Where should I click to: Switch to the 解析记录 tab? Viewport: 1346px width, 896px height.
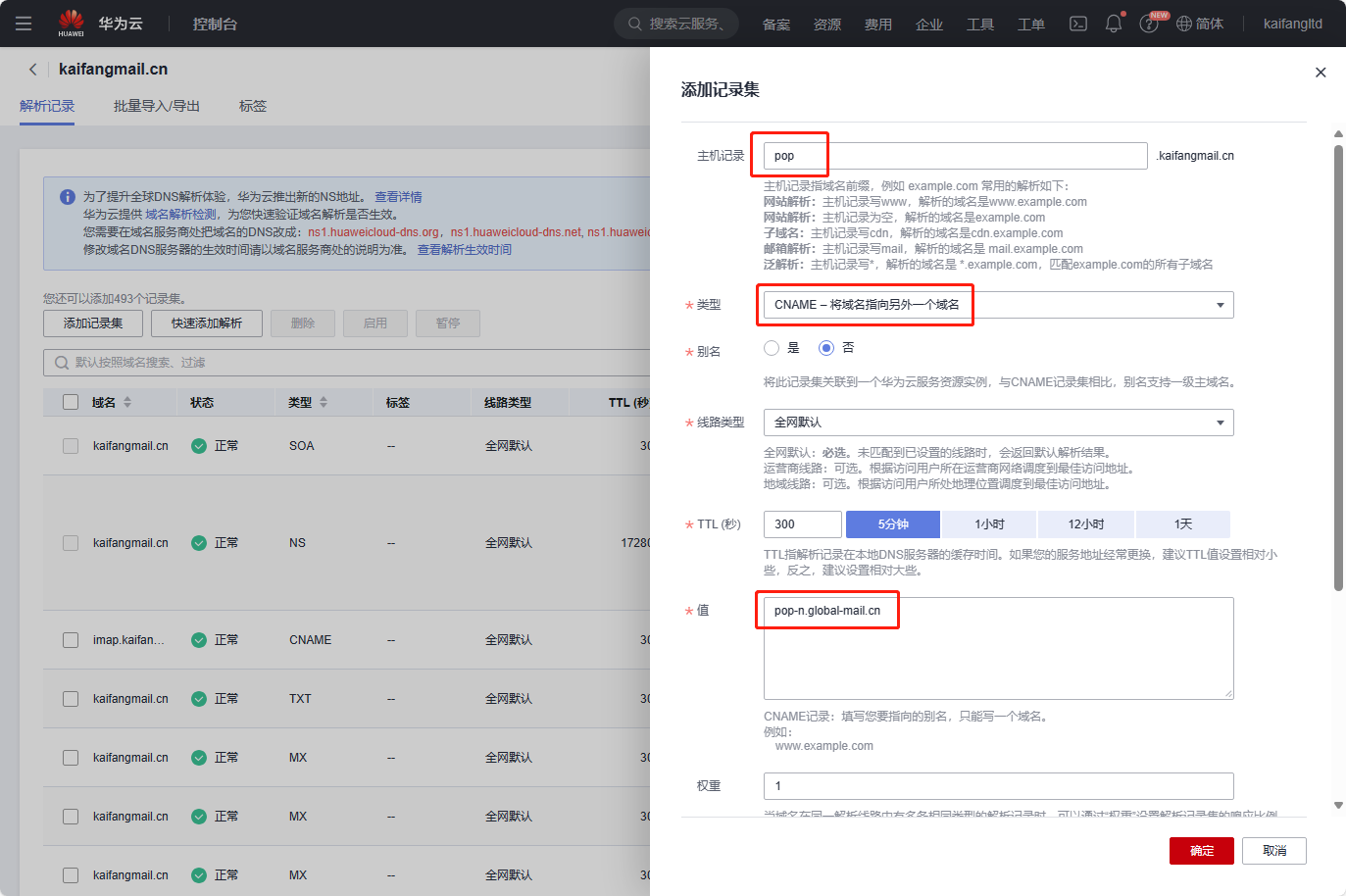tap(47, 106)
